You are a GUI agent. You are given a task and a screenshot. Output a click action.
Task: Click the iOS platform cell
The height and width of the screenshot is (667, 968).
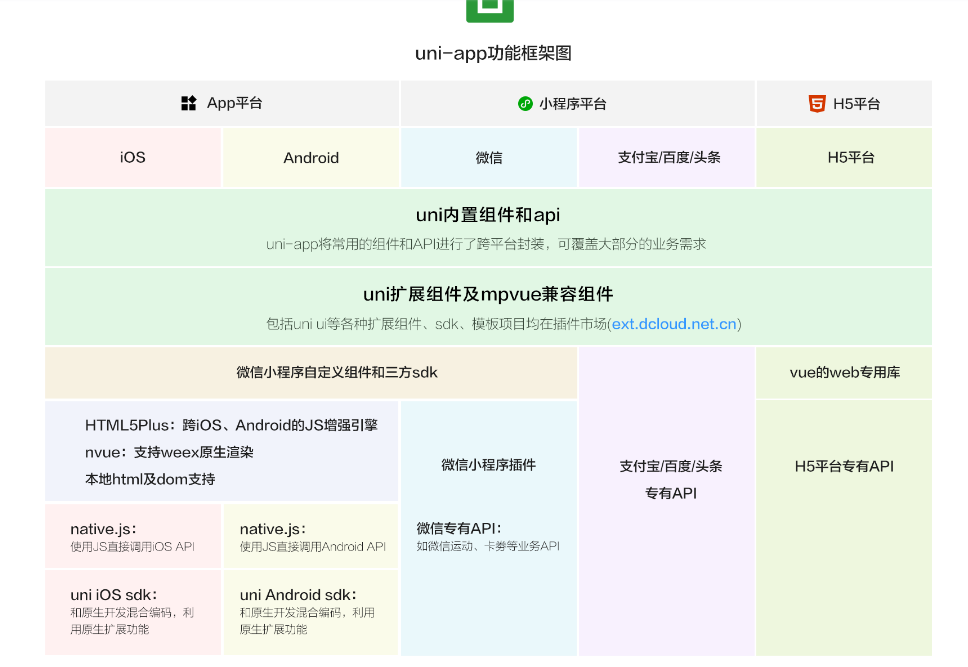pyautogui.click(x=133, y=157)
